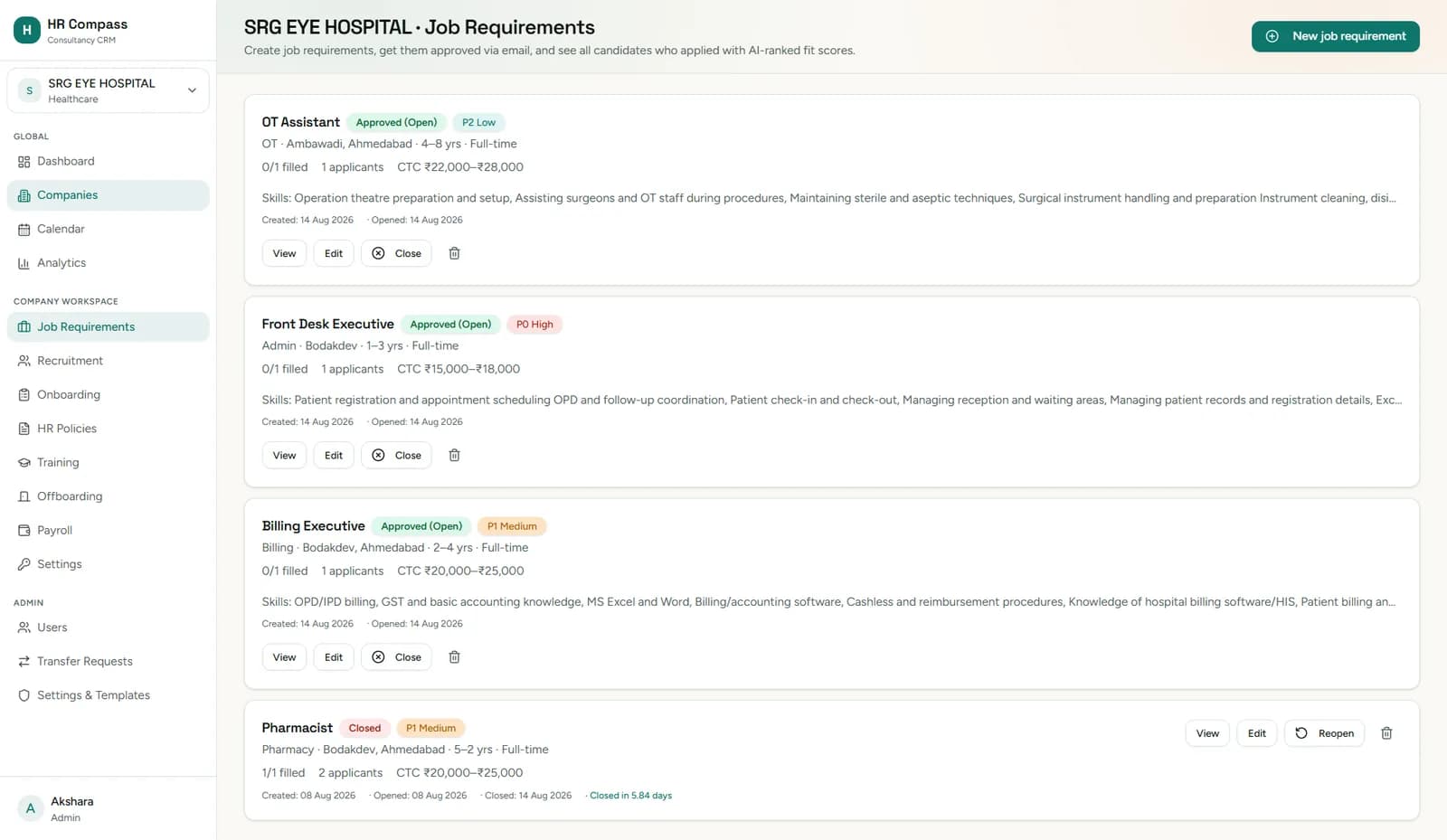Delete Front Desk Executive via trash icon
1447x840 pixels.
tap(455, 456)
